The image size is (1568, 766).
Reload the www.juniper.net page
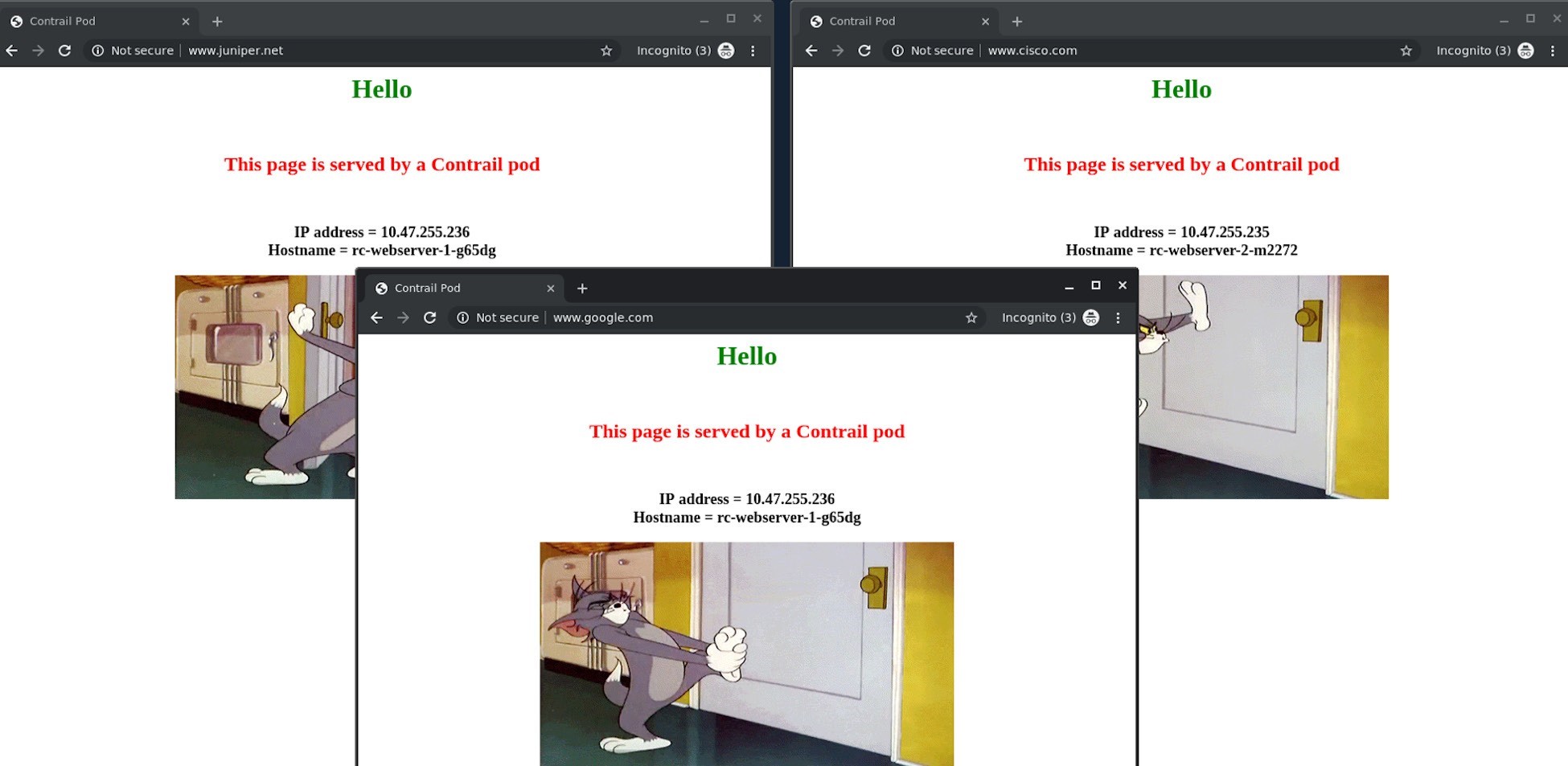pyautogui.click(x=65, y=51)
